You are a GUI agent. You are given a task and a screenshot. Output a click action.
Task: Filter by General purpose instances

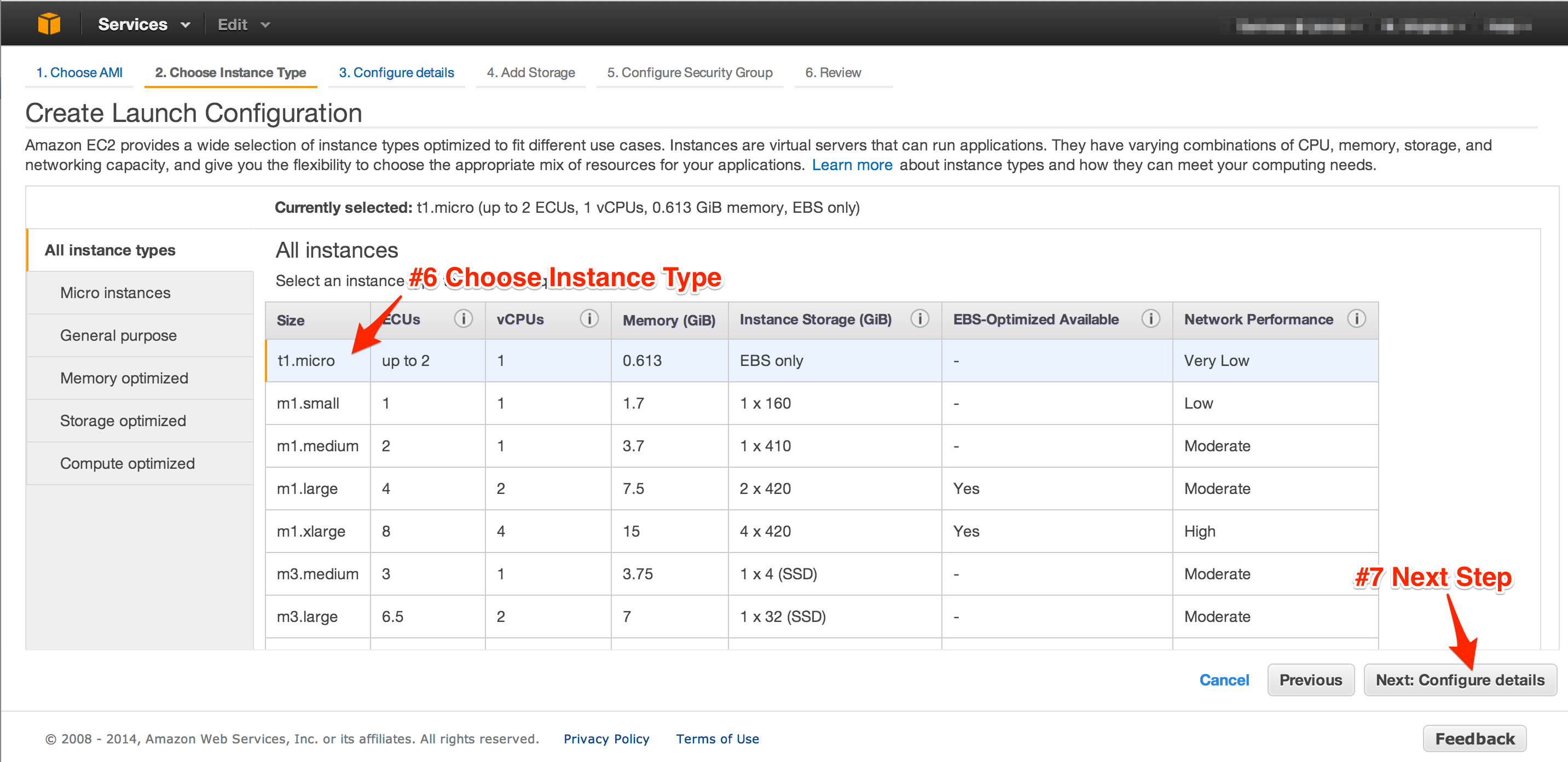point(140,335)
